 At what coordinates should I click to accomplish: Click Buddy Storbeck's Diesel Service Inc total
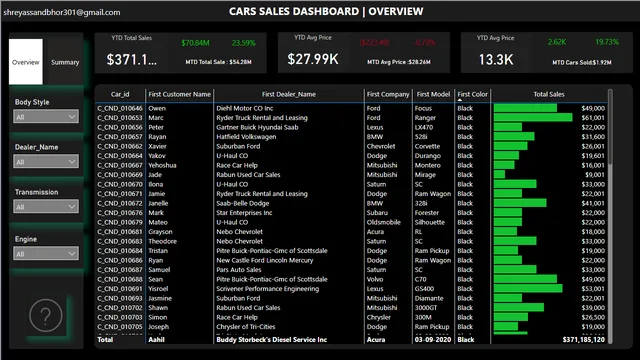click(271, 340)
